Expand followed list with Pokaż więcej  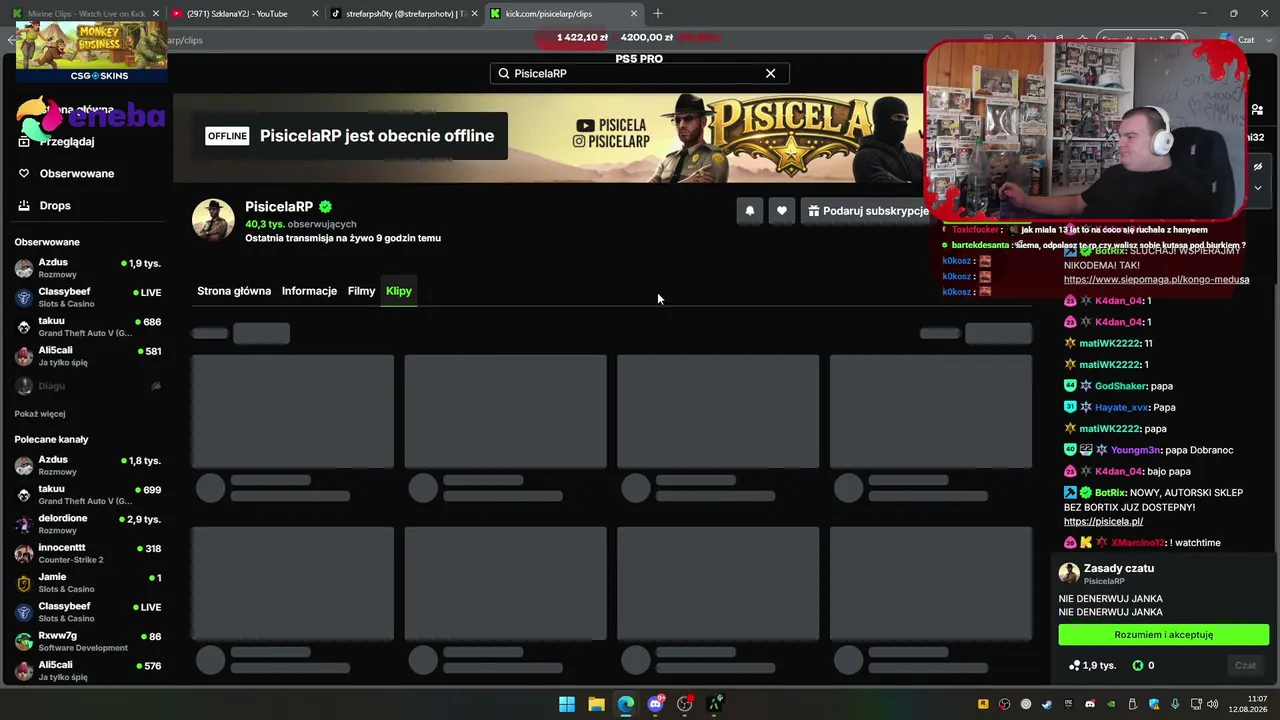pyautogui.click(x=40, y=414)
